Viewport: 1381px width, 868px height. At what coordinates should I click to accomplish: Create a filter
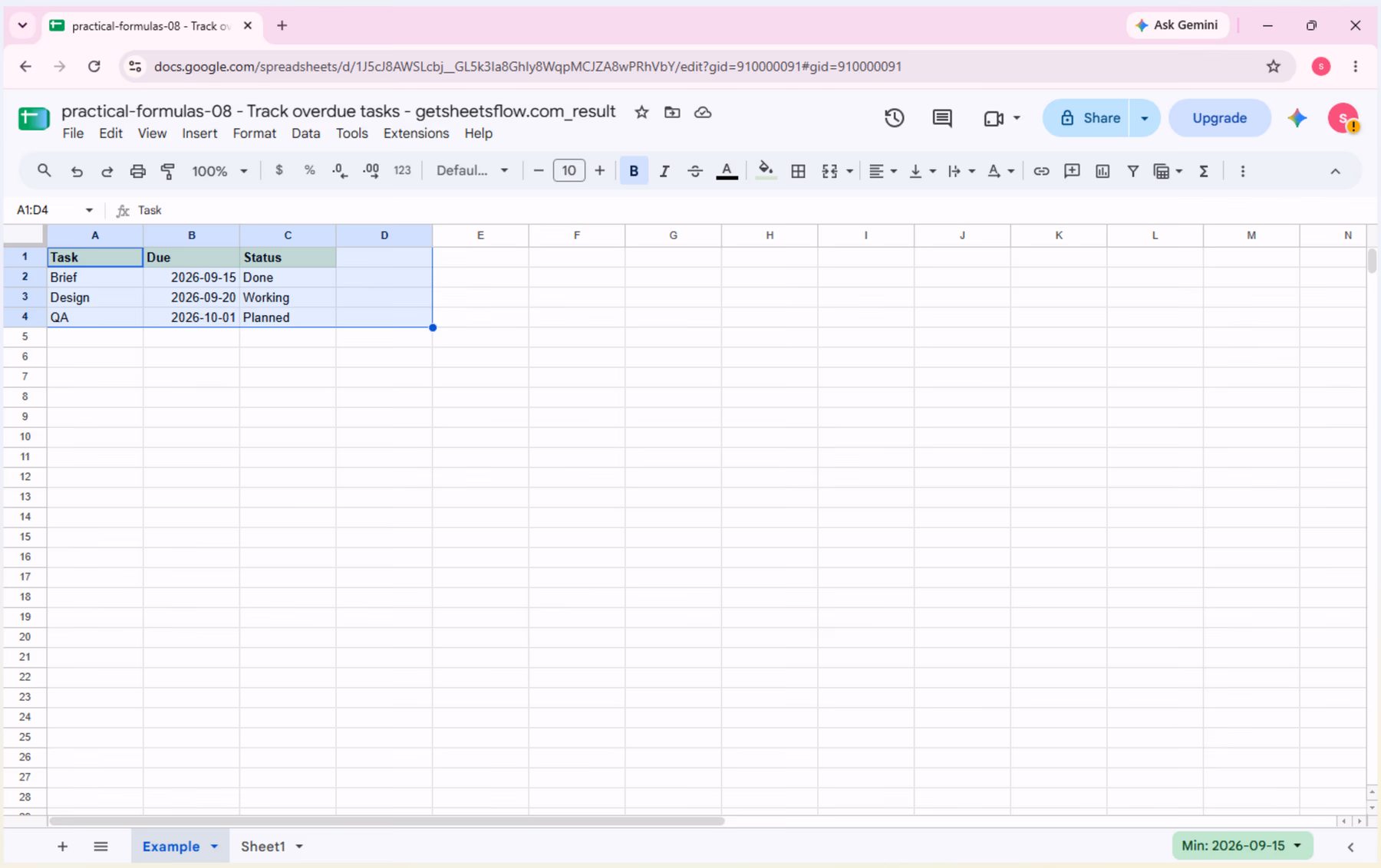tap(1132, 171)
